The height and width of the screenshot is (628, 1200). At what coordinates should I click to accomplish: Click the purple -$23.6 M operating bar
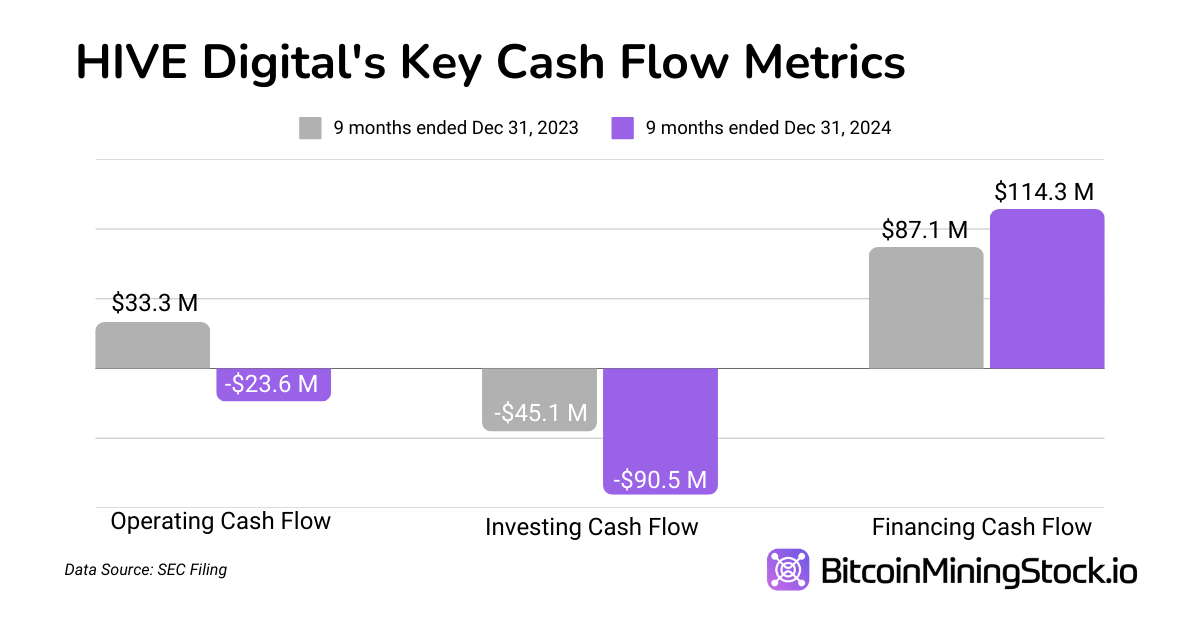coord(273,384)
